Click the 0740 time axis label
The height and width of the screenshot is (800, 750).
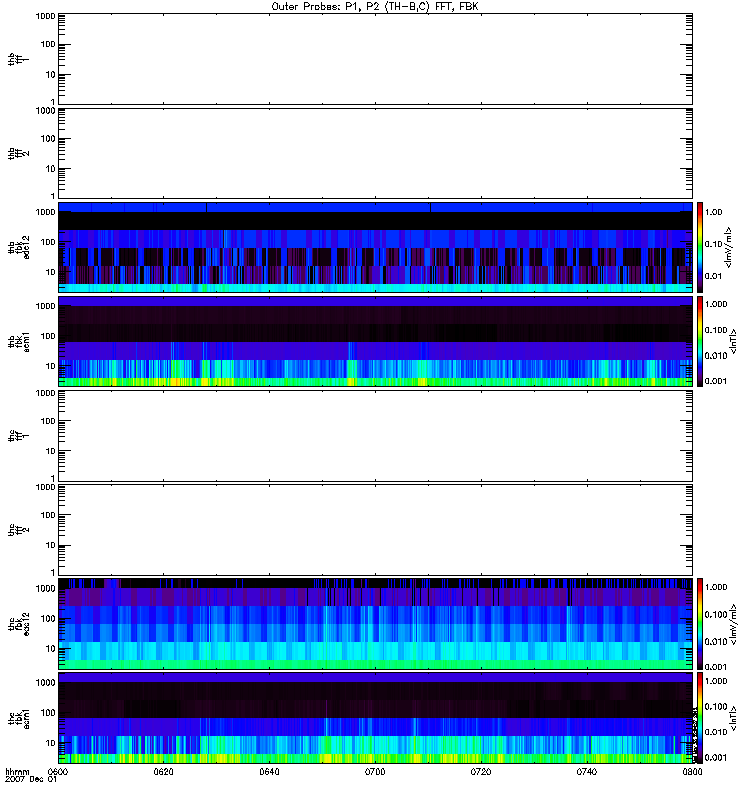[587, 771]
